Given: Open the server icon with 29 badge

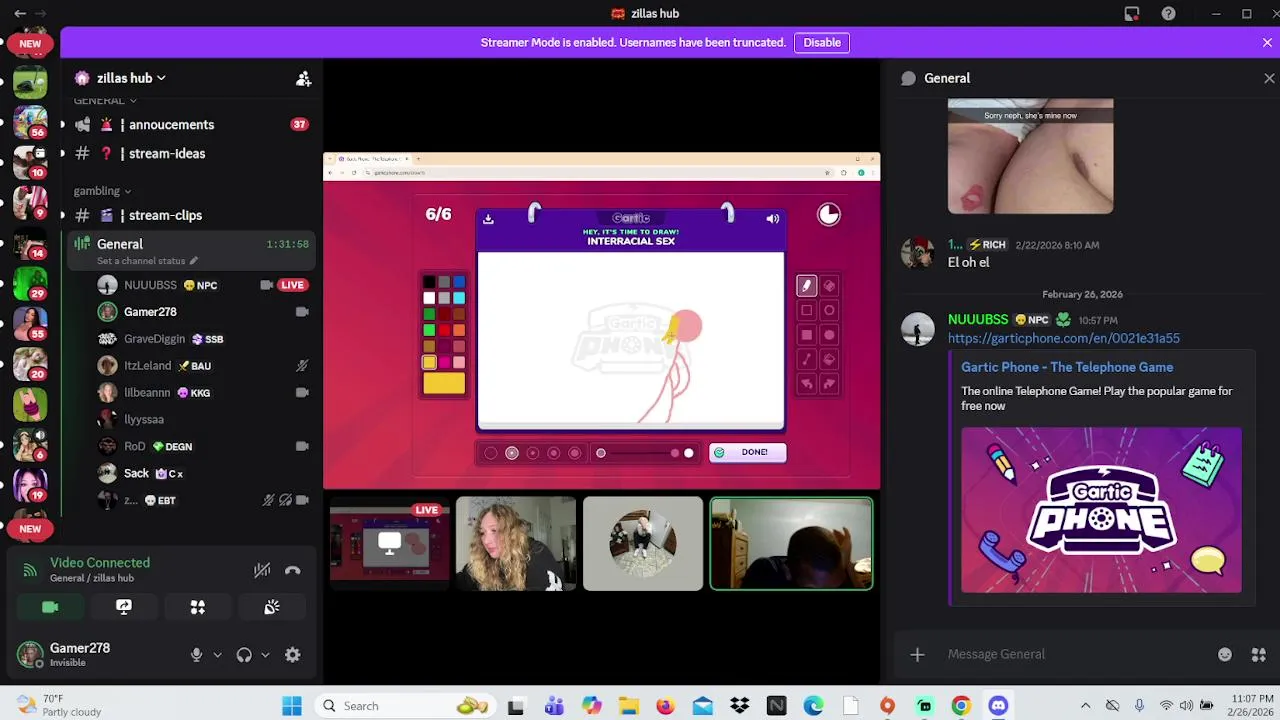Looking at the screenshot, I should [30, 284].
